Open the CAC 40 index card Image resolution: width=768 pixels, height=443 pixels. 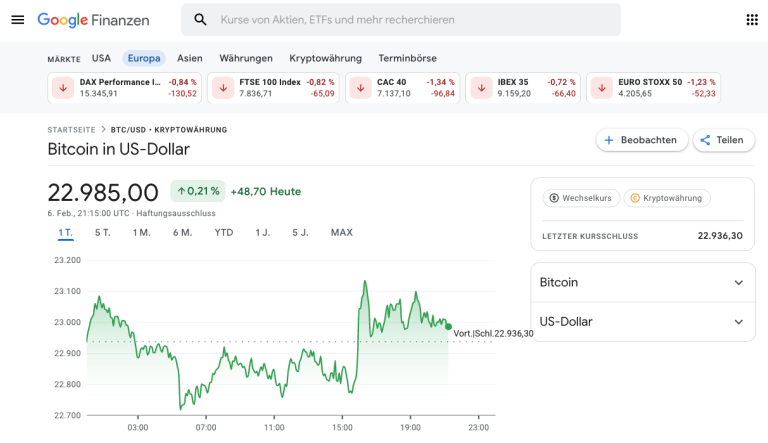coord(403,88)
